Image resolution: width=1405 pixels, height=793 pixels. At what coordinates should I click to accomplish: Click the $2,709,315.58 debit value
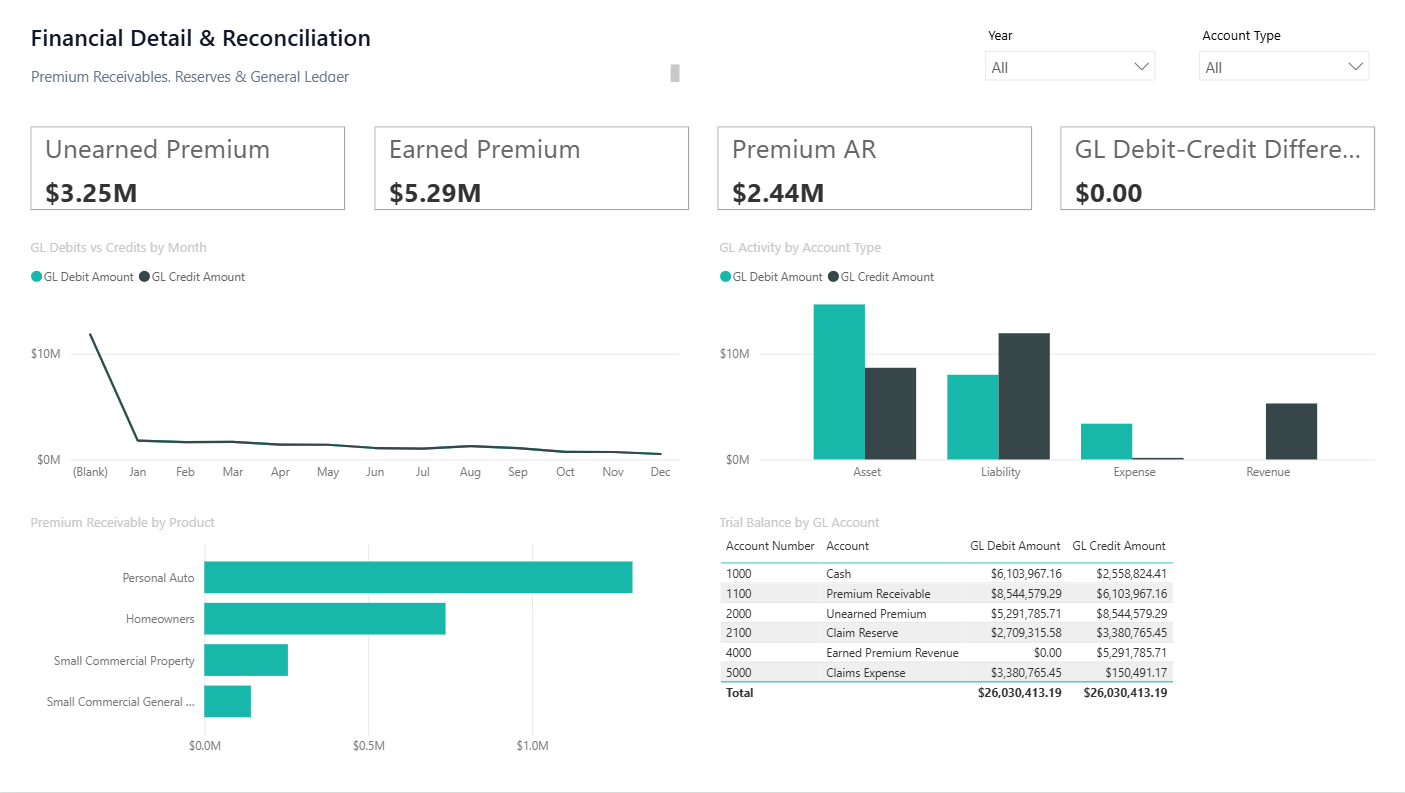pos(1026,633)
